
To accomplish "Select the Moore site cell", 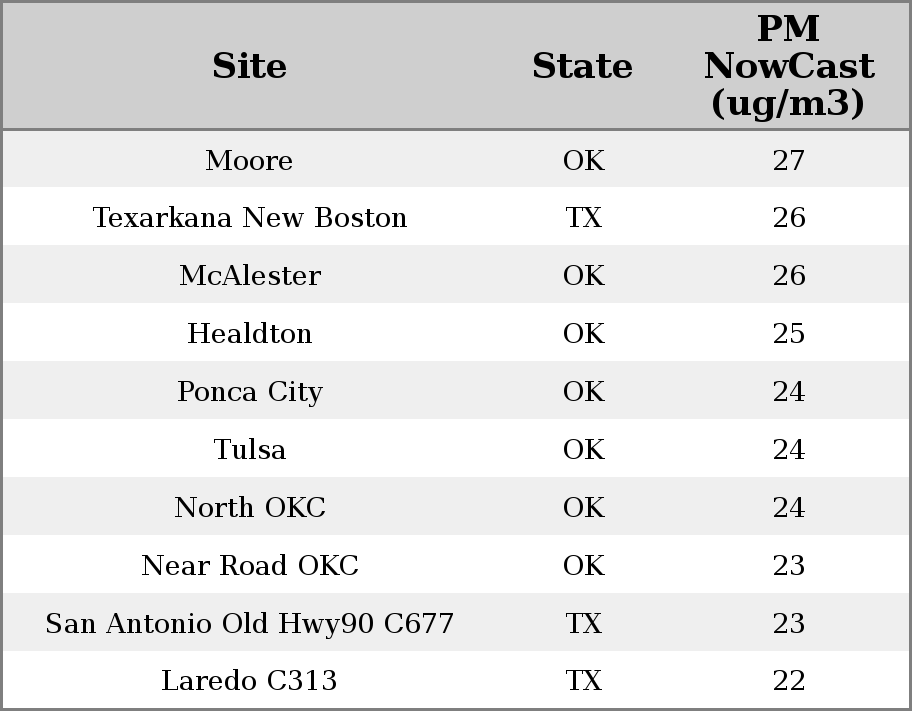I will click(x=249, y=161).
